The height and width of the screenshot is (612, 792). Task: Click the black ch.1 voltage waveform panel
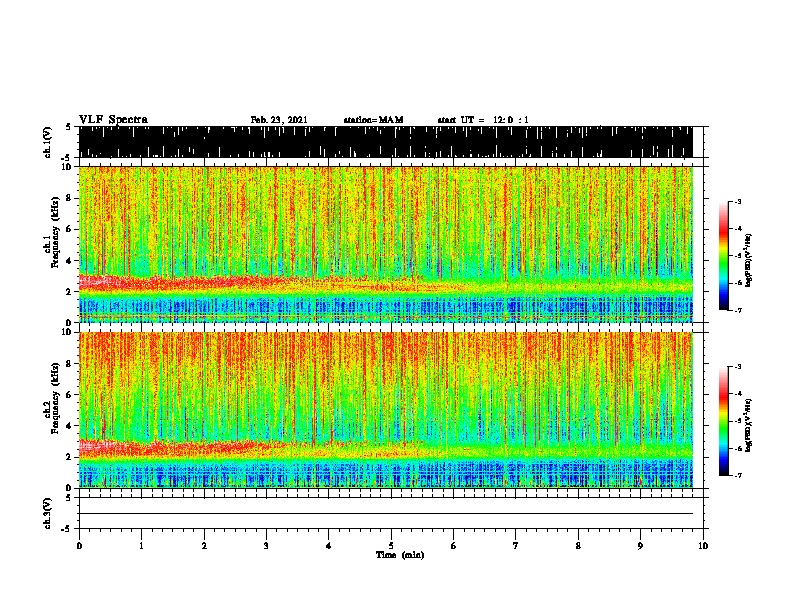[385, 142]
